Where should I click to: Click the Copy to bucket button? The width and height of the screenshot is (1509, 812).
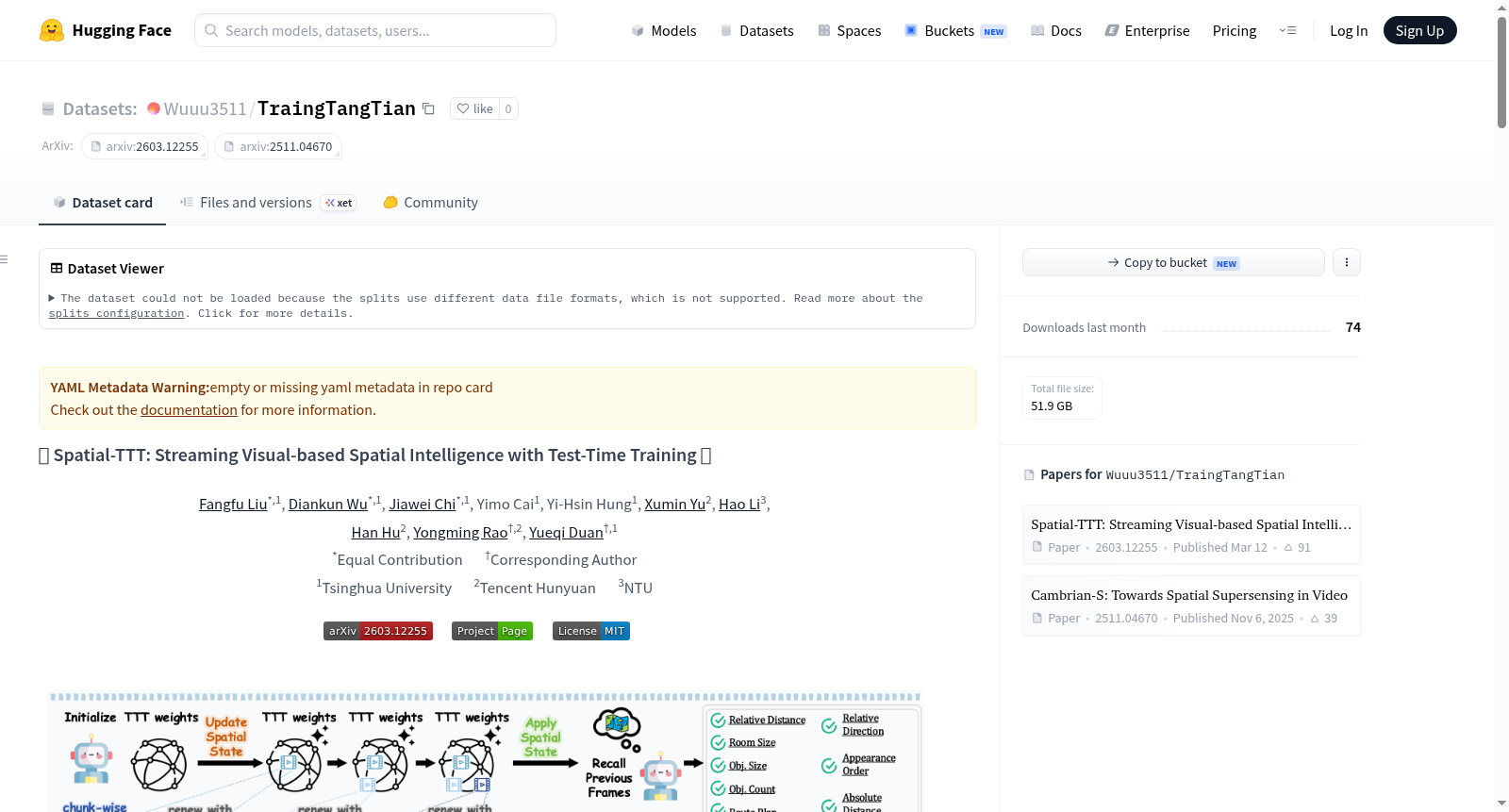(x=1173, y=262)
